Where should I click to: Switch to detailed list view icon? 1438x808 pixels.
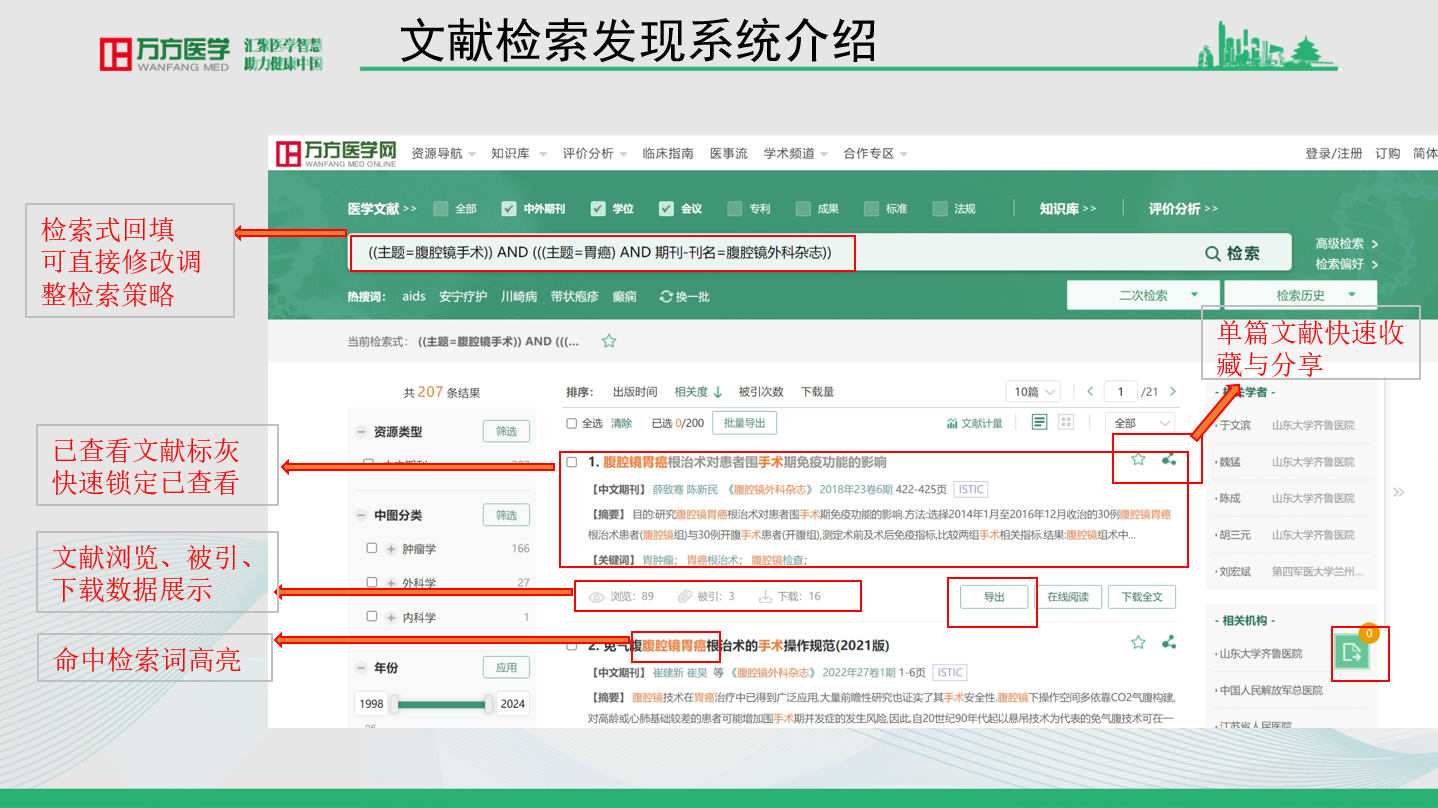tap(1040, 422)
